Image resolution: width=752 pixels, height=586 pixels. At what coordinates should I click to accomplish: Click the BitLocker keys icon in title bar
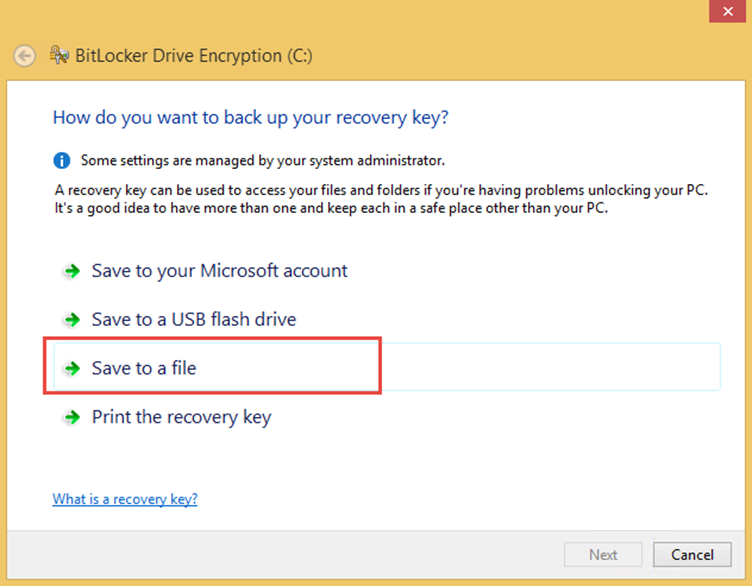click(x=59, y=55)
